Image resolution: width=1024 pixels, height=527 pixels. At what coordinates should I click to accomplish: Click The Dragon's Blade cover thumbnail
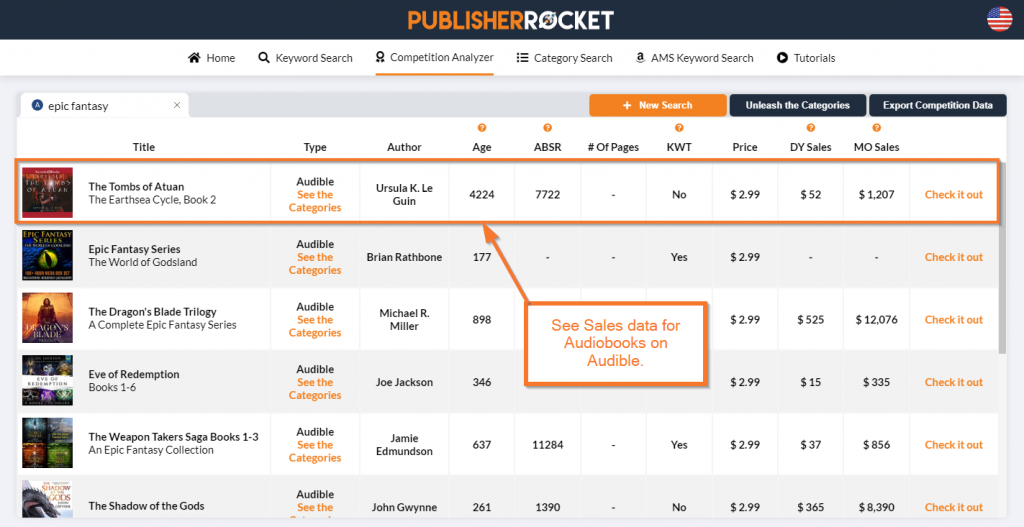47,318
